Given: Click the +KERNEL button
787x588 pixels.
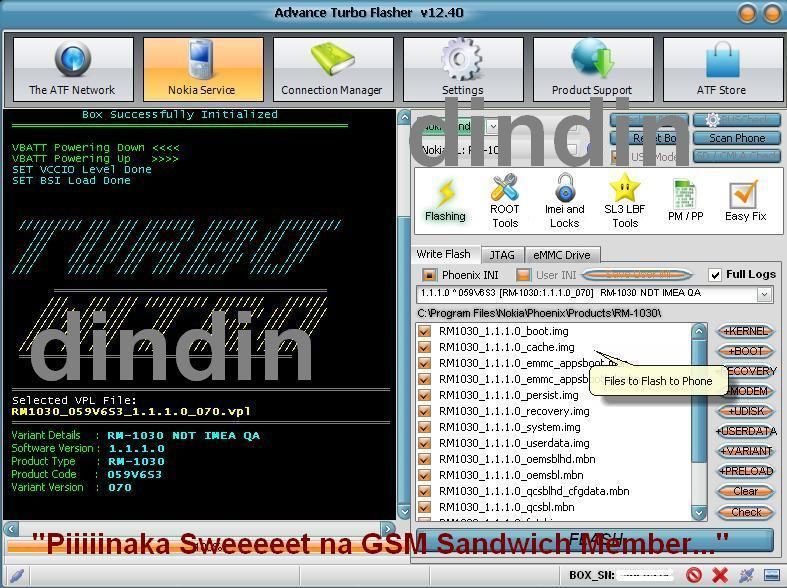Looking at the screenshot, I should coord(746,331).
